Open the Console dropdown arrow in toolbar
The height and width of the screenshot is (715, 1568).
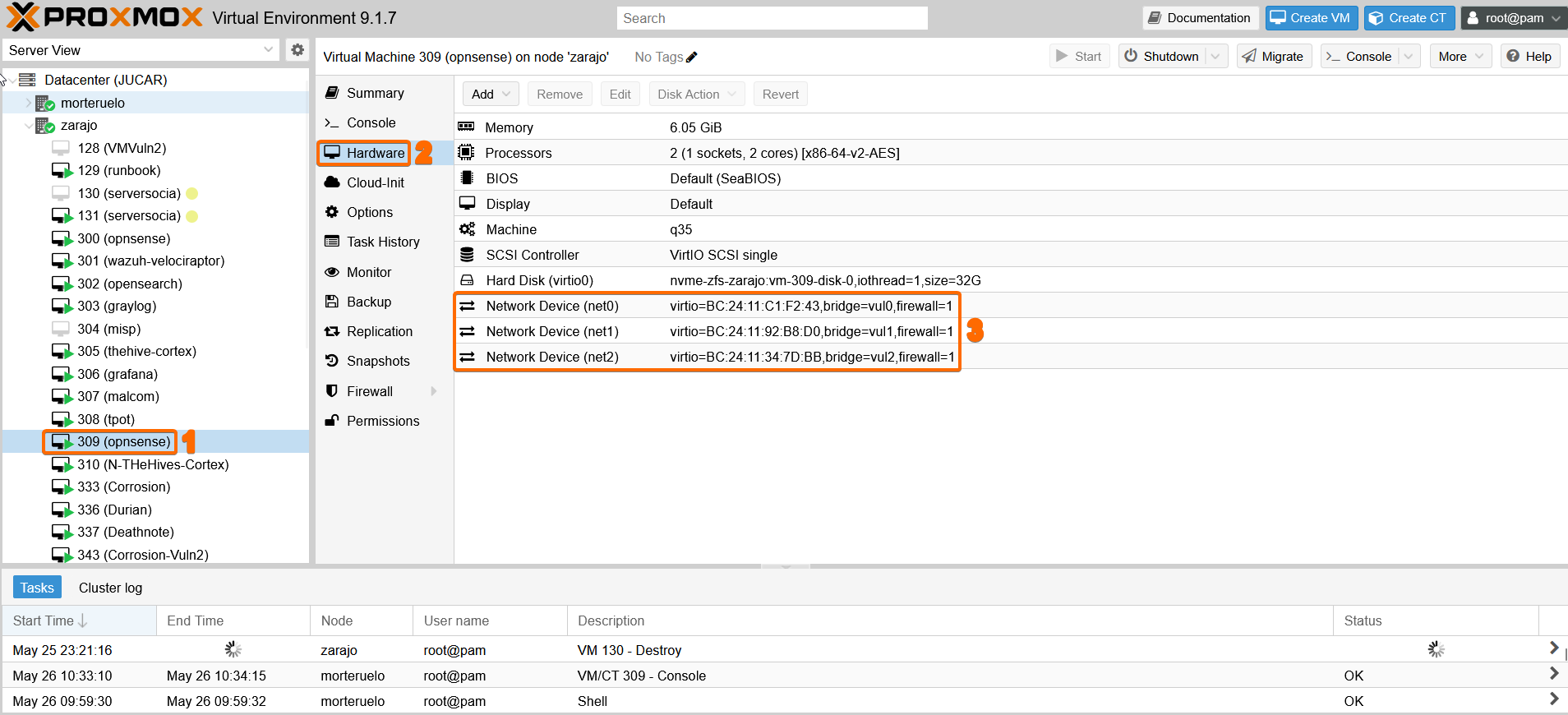pyautogui.click(x=1409, y=57)
